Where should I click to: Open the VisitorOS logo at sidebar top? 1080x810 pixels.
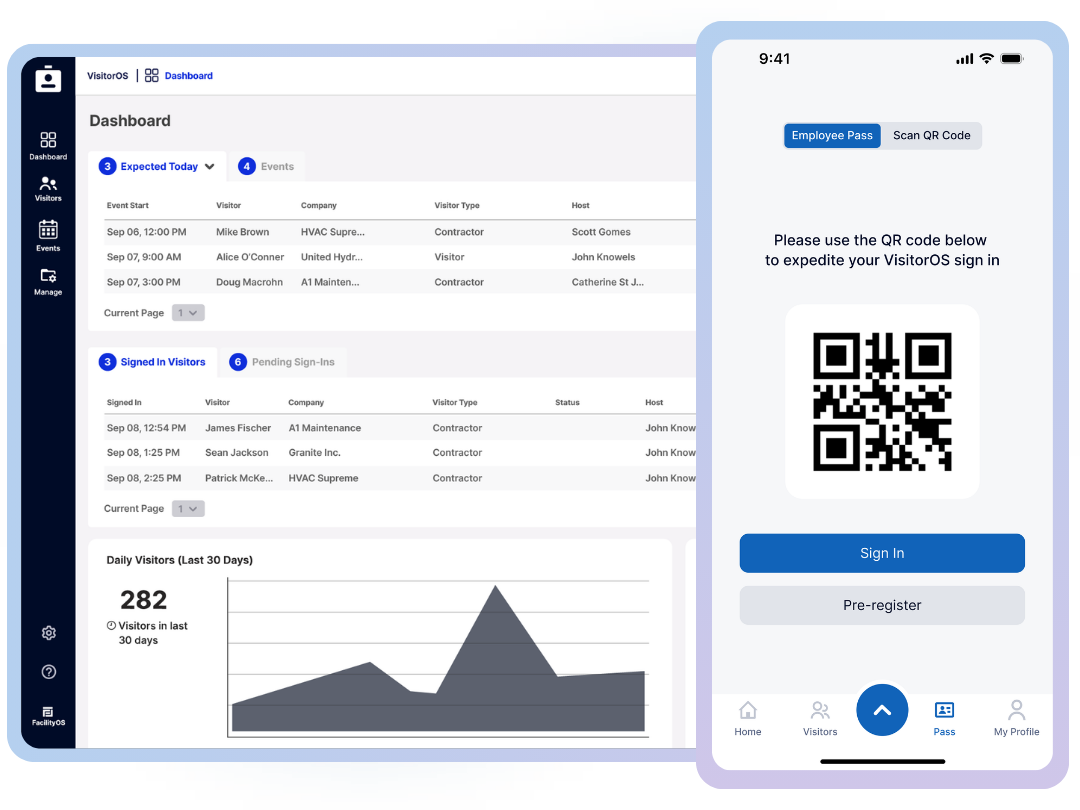coord(48,79)
